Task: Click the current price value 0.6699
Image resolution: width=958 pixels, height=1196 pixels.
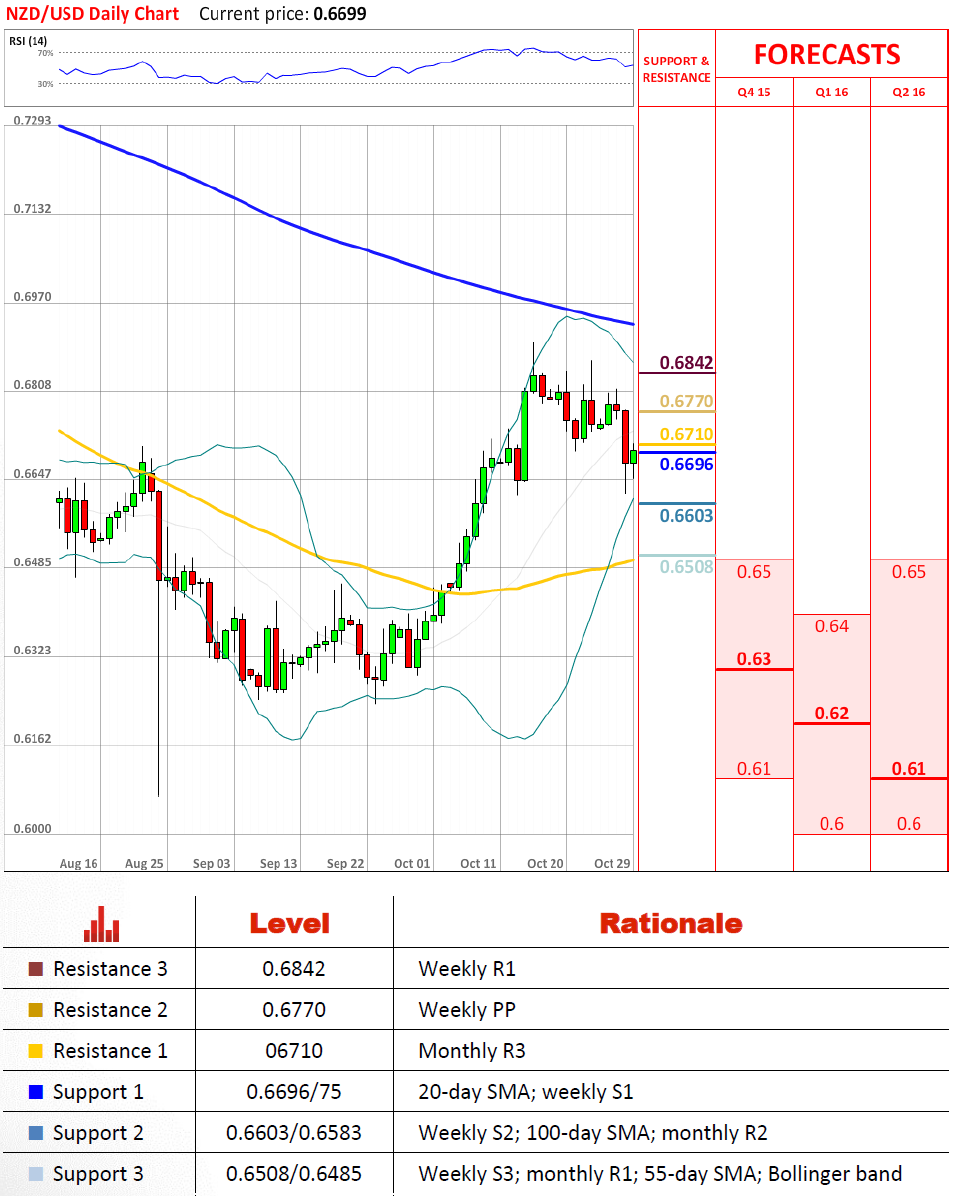Action: point(339,14)
